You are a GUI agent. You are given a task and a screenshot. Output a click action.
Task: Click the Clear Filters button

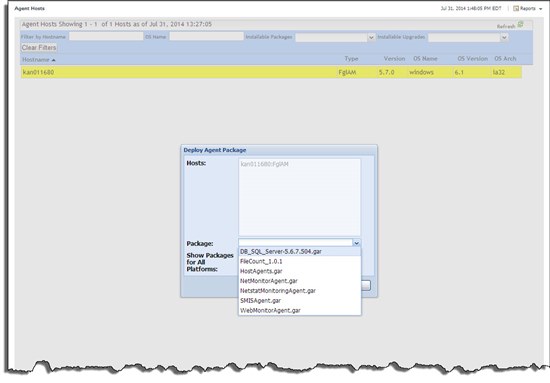pyautogui.click(x=39, y=48)
